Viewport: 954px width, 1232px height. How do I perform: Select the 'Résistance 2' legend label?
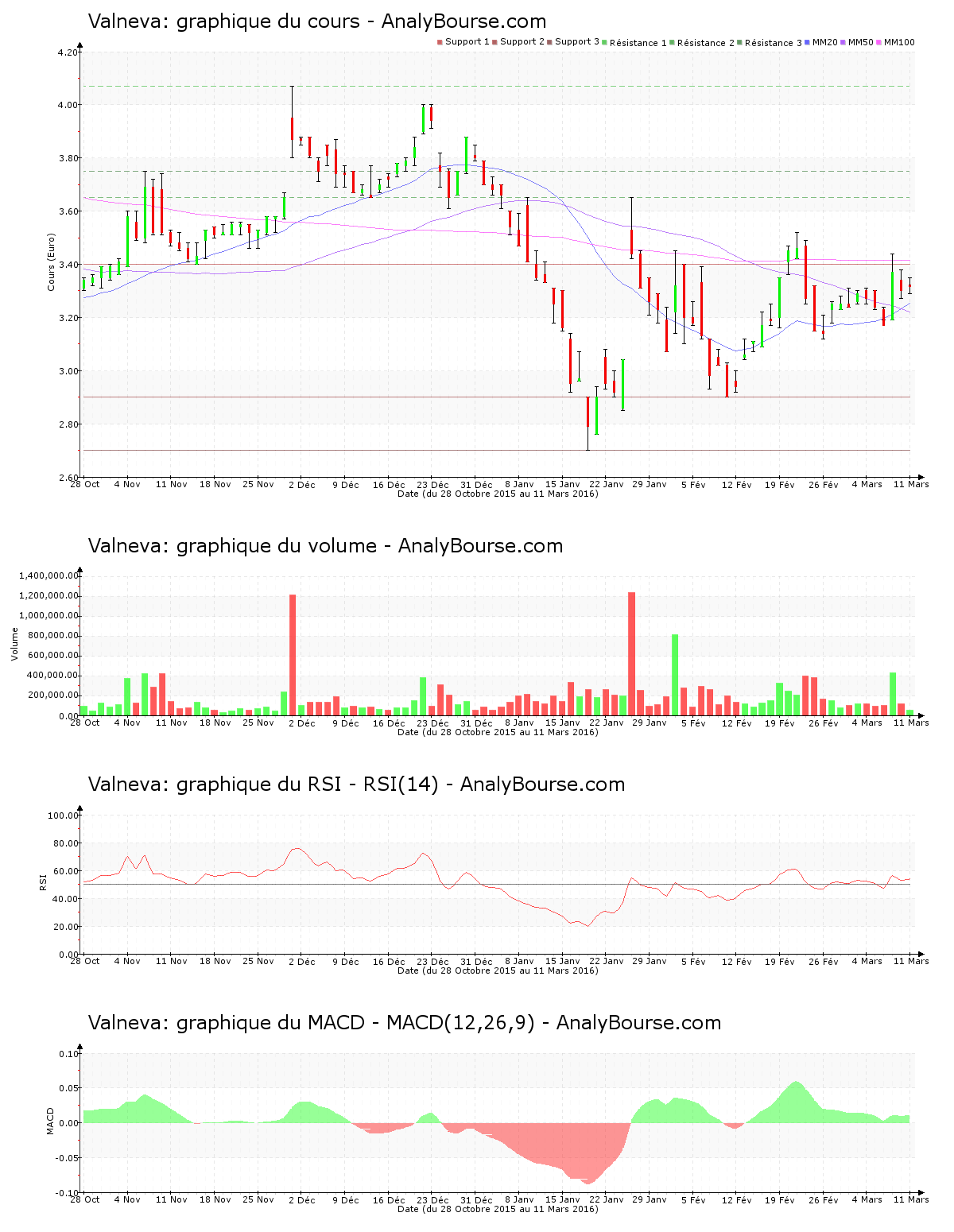point(706,43)
